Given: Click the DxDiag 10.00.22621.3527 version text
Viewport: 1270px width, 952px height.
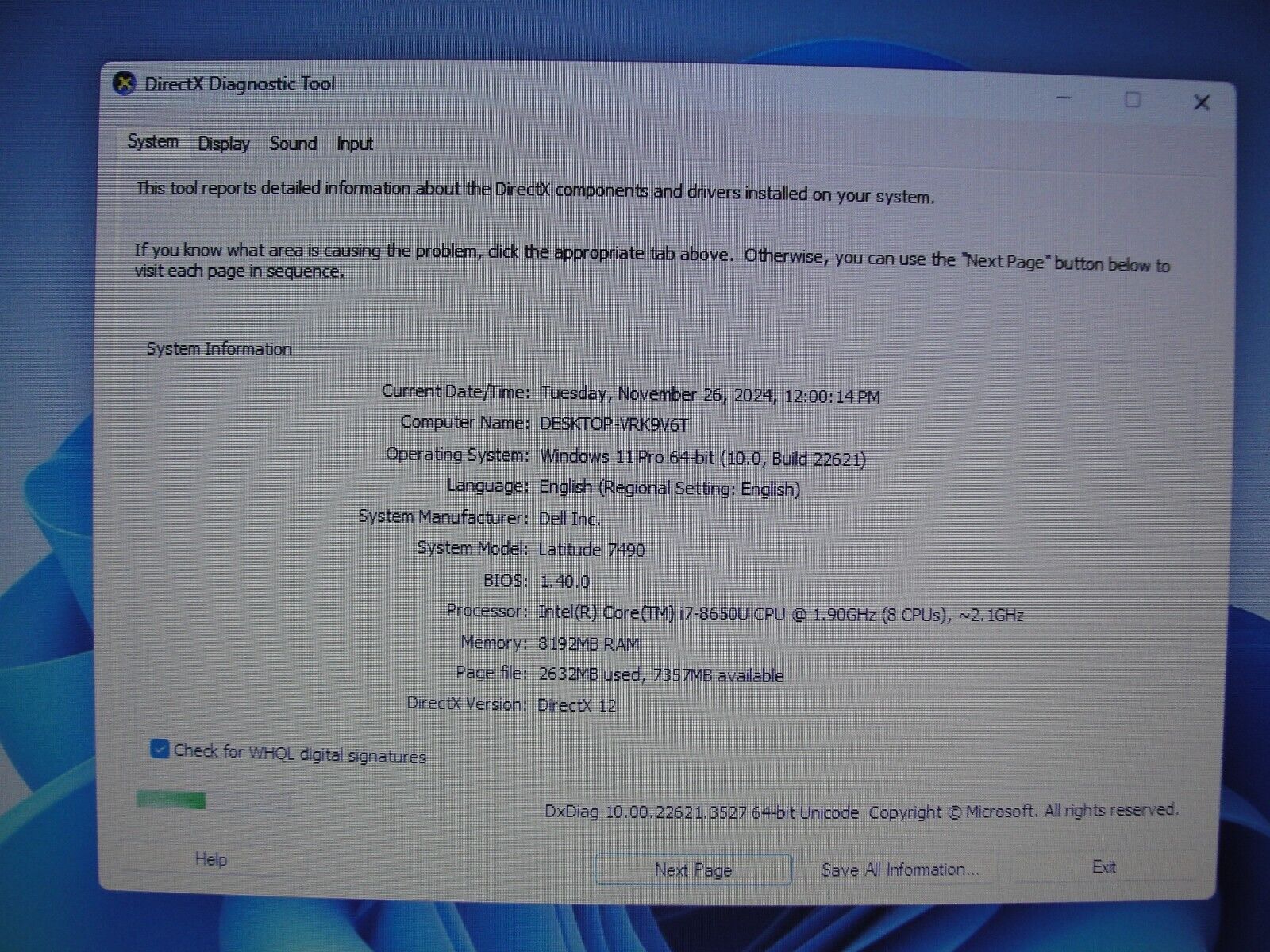Looking at the screenshot, I should pyautogui.click(x=702, y=812).
